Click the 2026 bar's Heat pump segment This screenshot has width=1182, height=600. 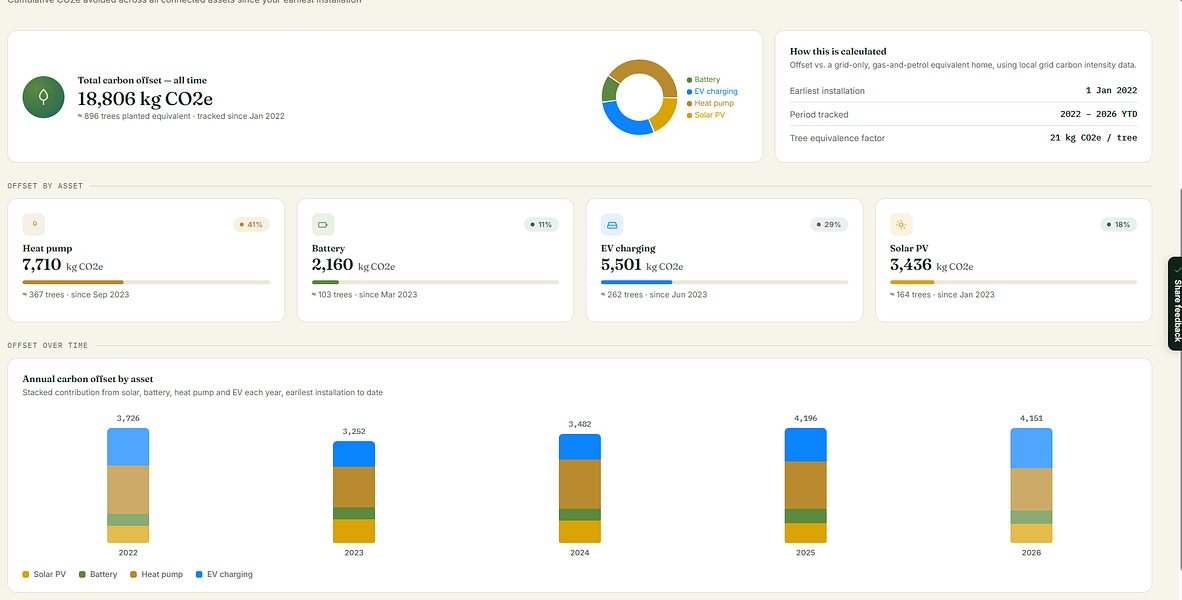1031,490
